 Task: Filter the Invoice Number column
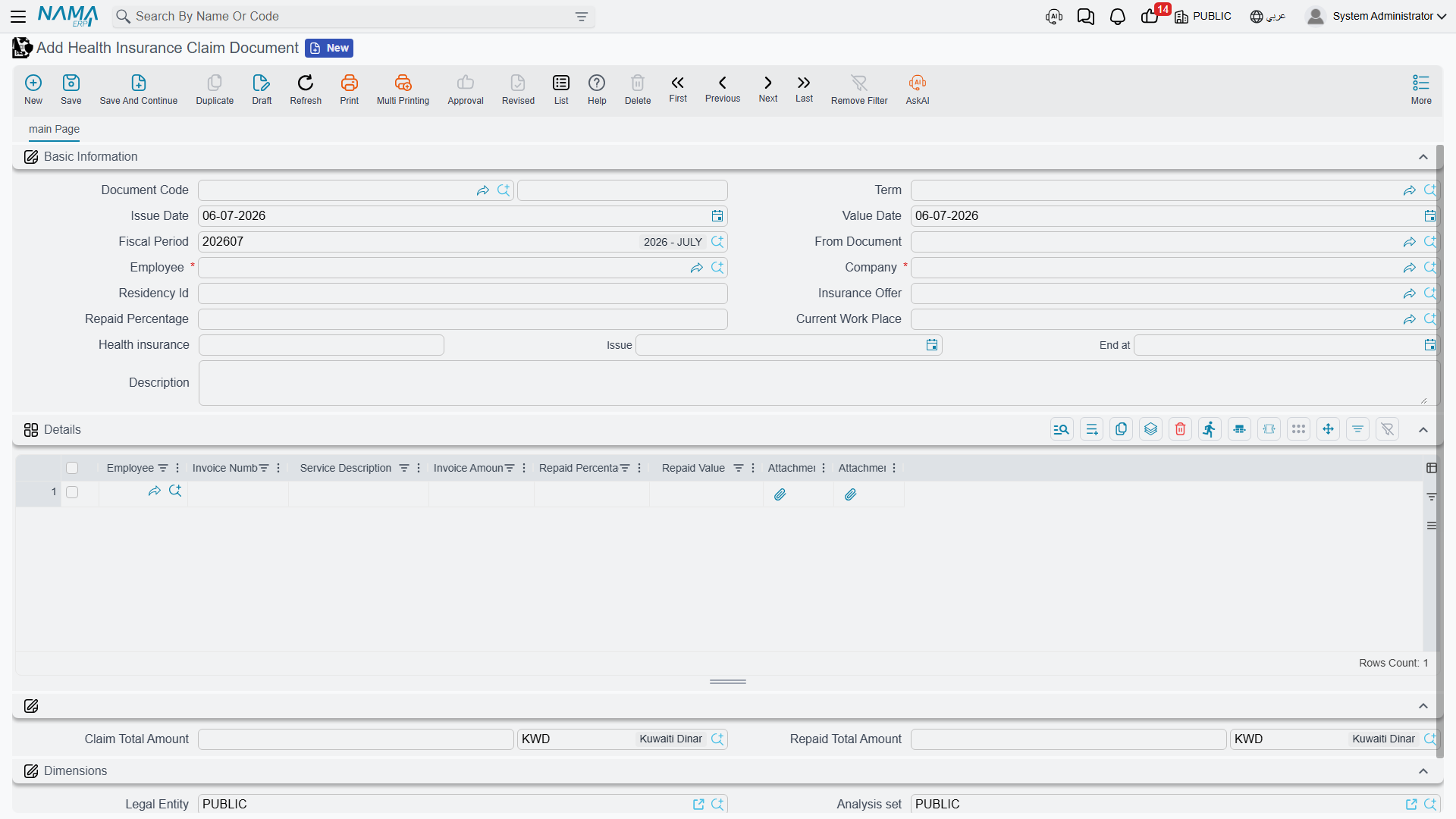pyautogui.click(x=264, y=468)
